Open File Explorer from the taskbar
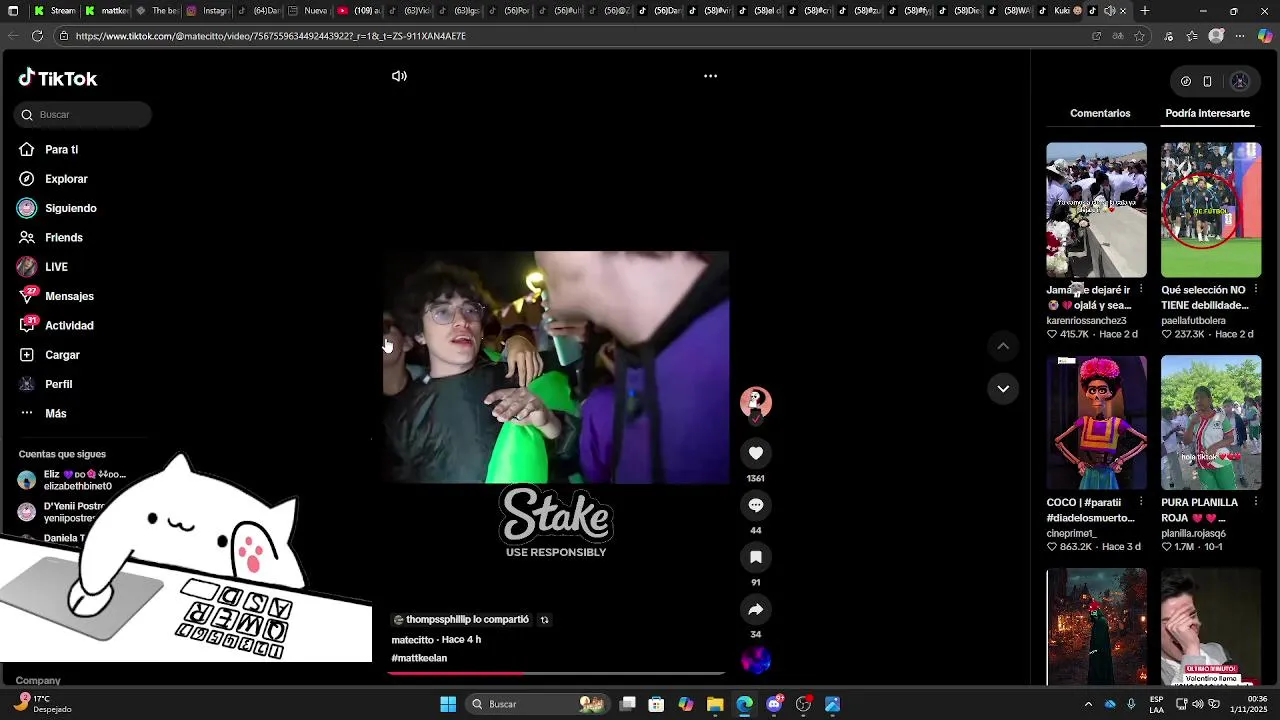 point(715,704)
